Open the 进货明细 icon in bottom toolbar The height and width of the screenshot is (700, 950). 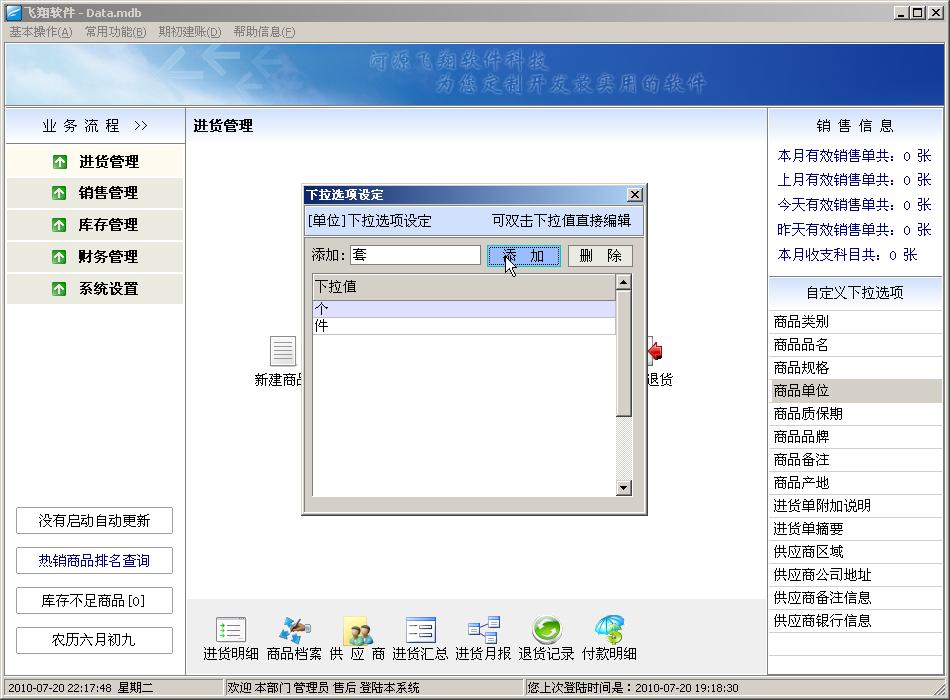point(231,631)
